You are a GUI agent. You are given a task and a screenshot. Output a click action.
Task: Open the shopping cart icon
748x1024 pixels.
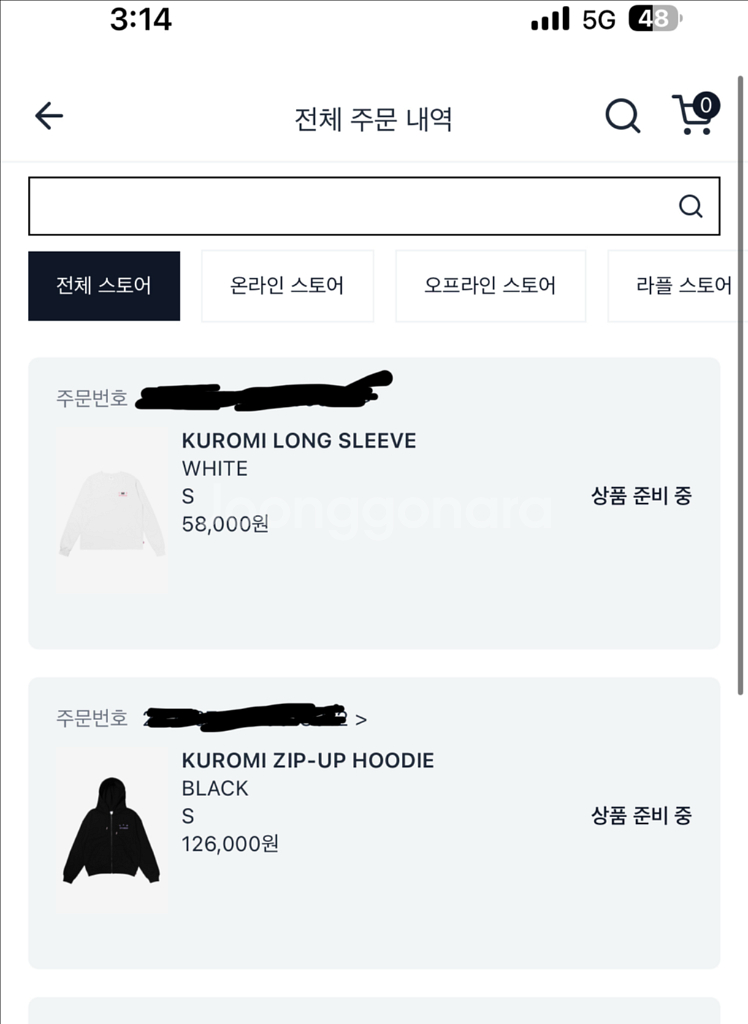pos(694,116)
